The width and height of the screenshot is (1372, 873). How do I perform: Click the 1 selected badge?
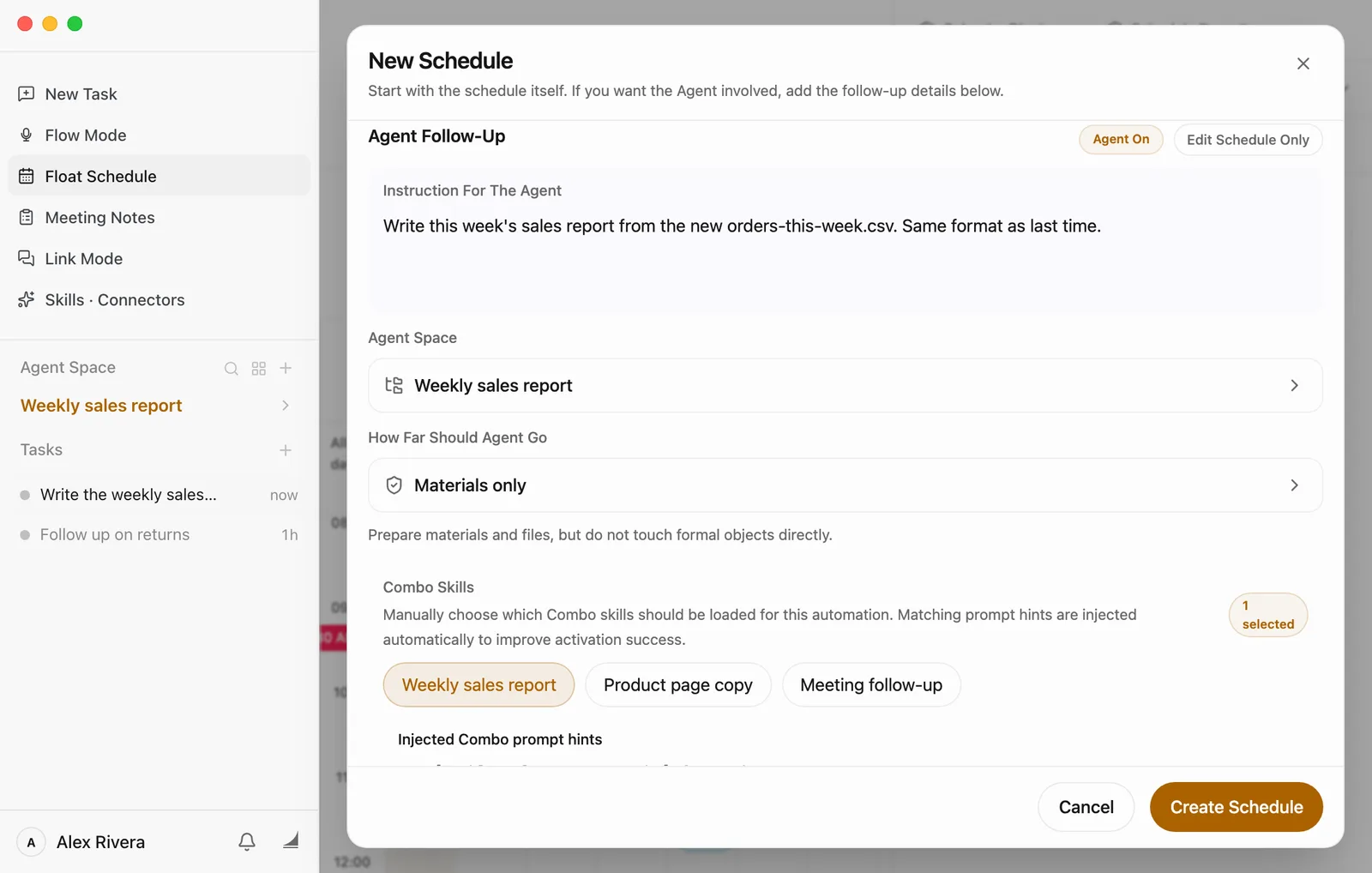(x=1267, y=615)
